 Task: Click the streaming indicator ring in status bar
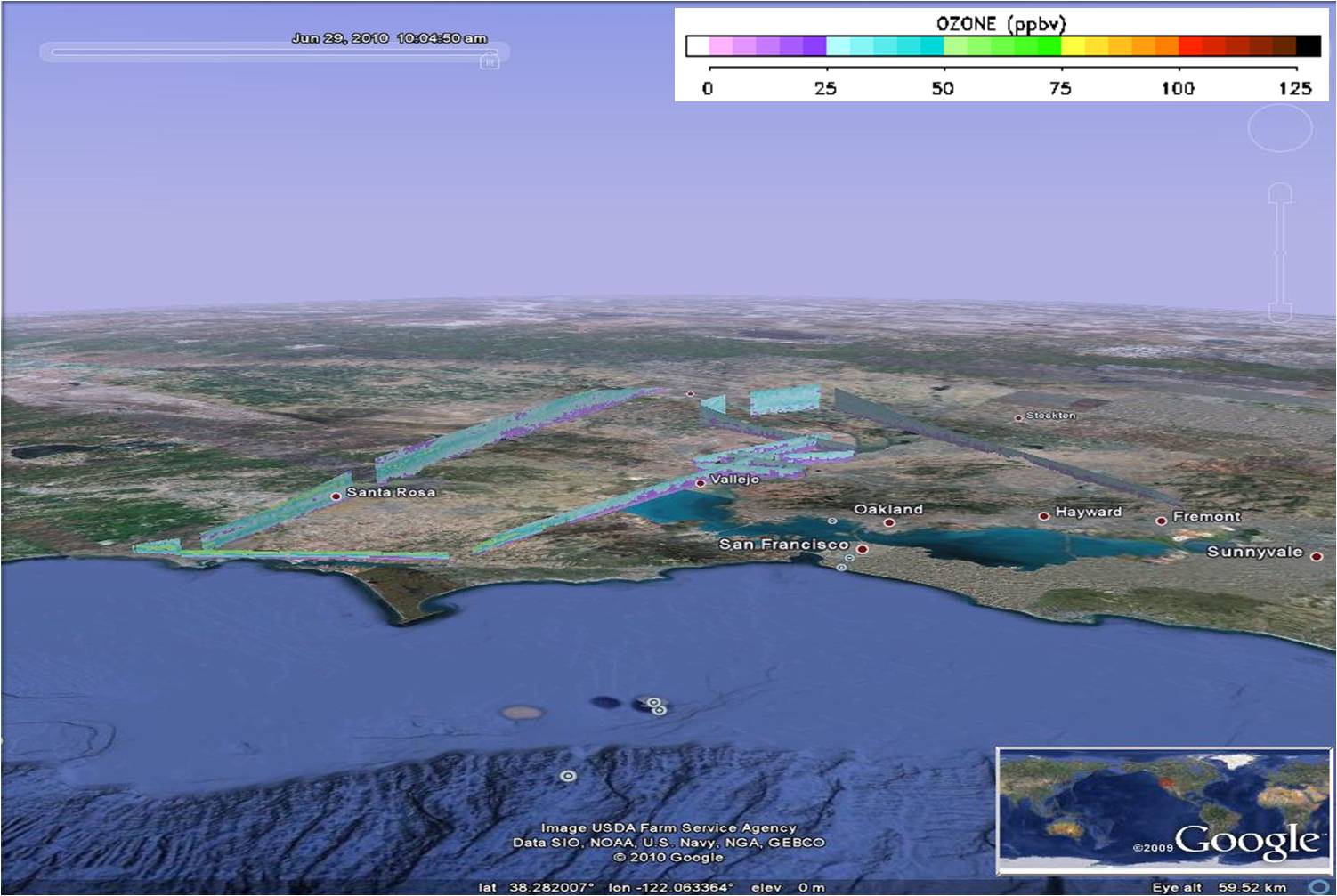pos(1317,887)
